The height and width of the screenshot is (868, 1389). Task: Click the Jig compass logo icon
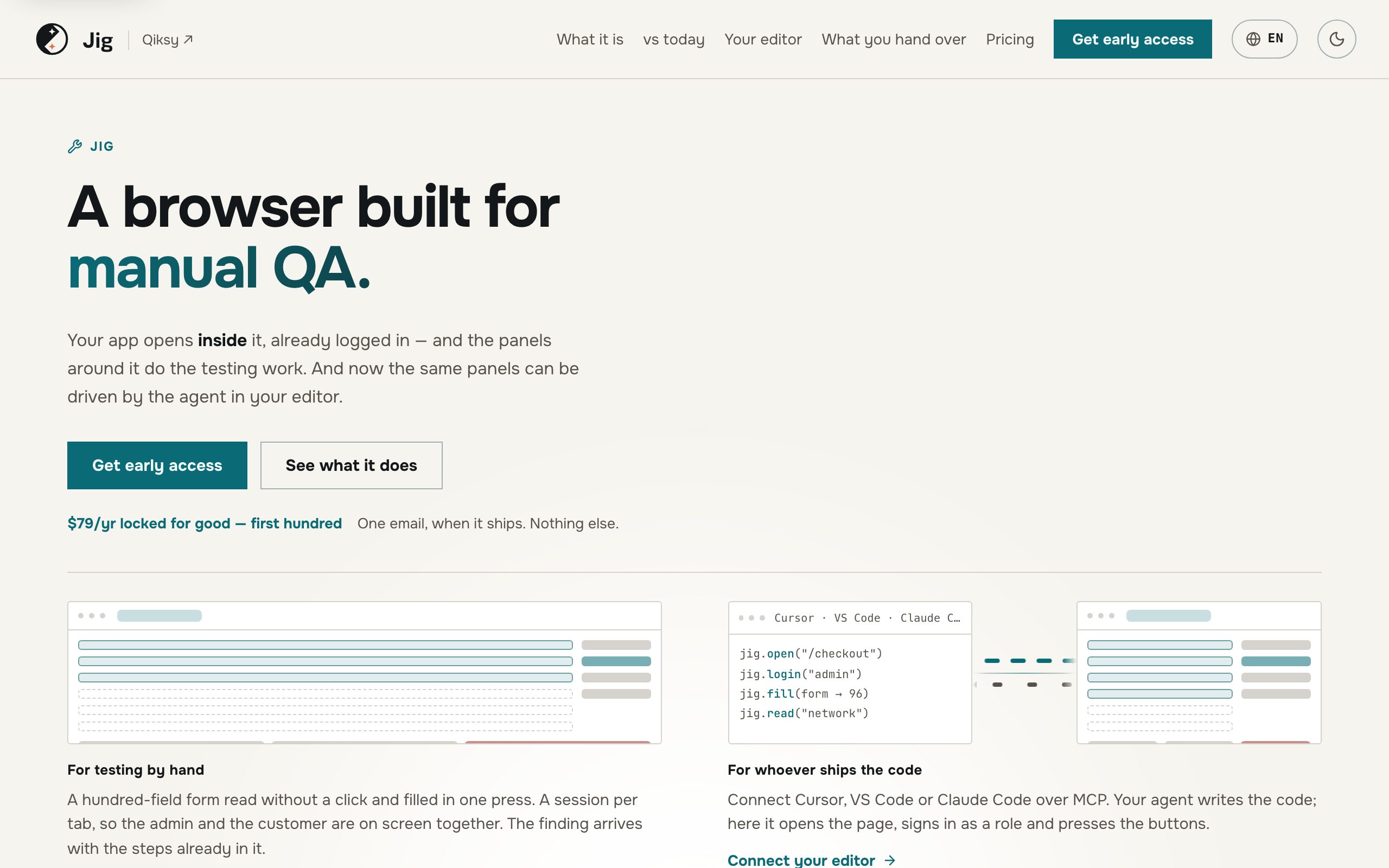(52, 39)
